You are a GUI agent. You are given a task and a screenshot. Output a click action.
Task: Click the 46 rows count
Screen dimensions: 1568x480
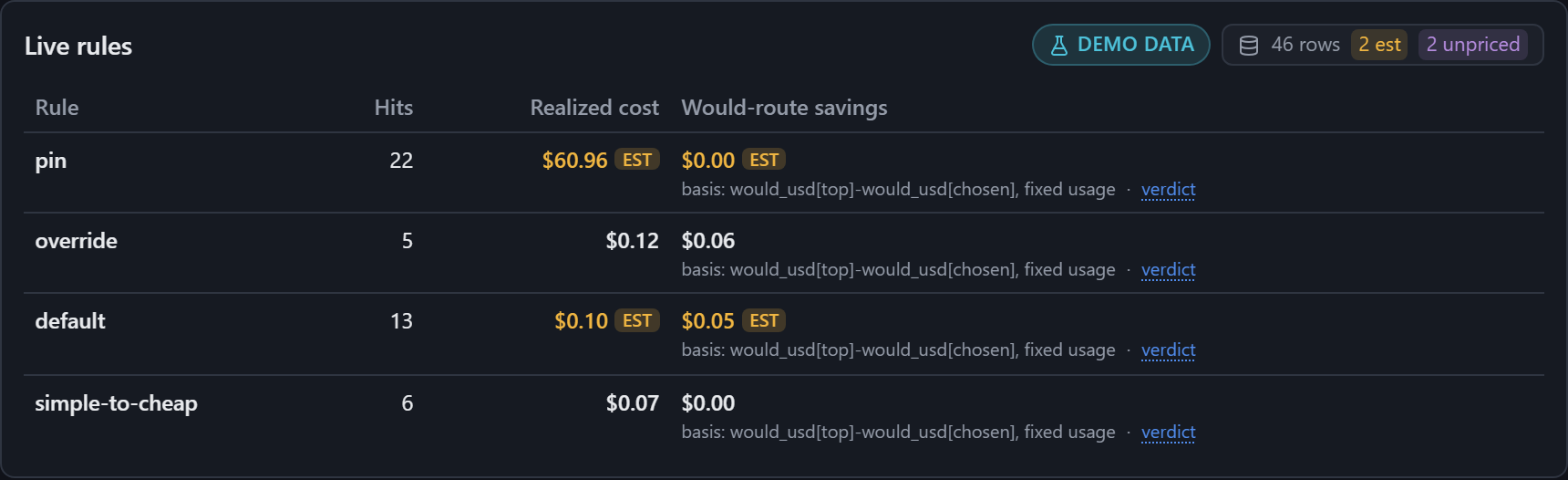[1305, 45]
